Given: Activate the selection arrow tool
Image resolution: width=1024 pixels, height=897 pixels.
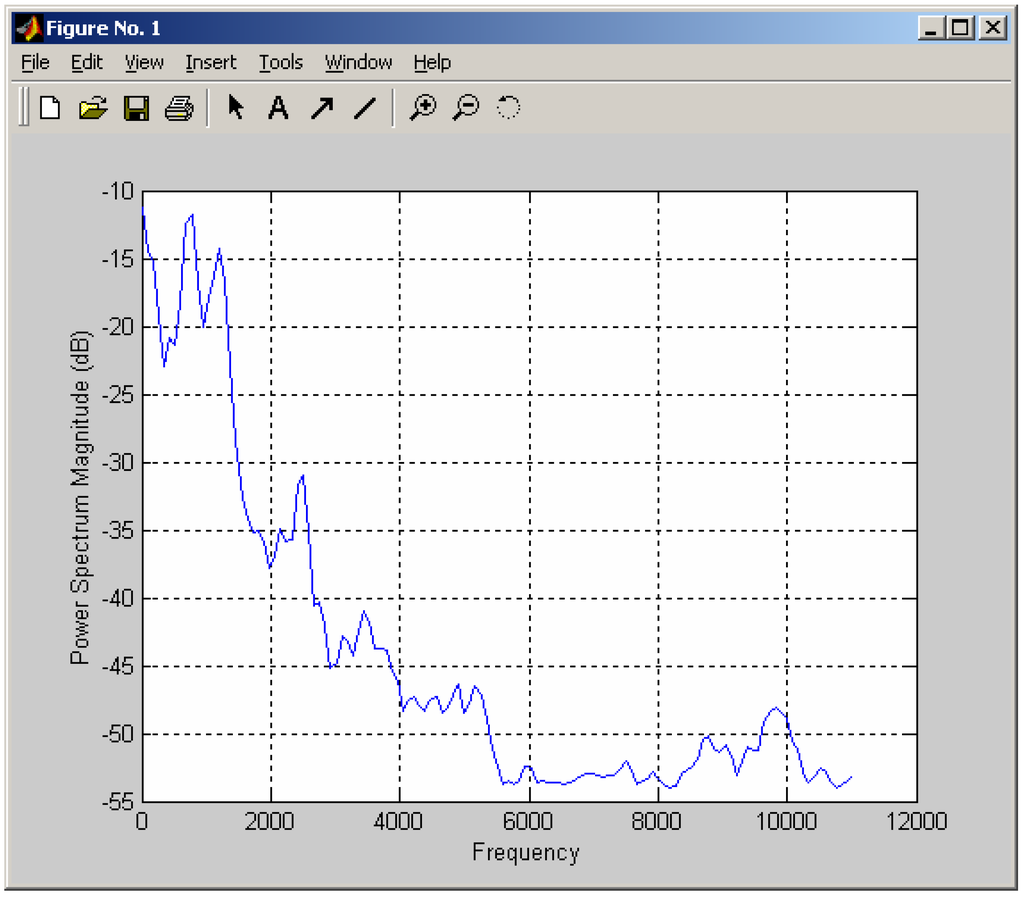Looking at the screenshot, I should [234, 107].
